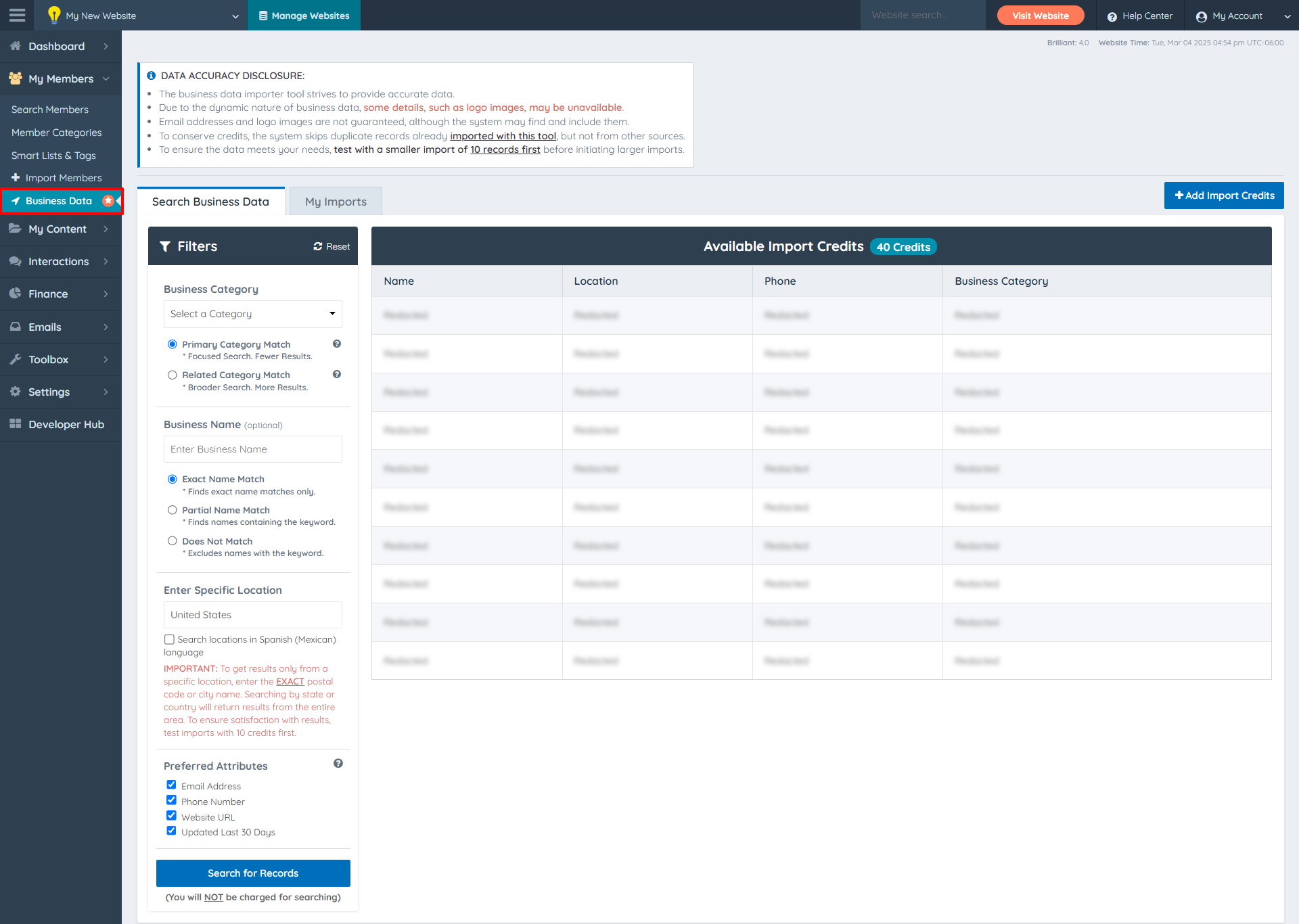Click the hamburger menu icon
This screenshot has height=924, width=1299.
17,15
